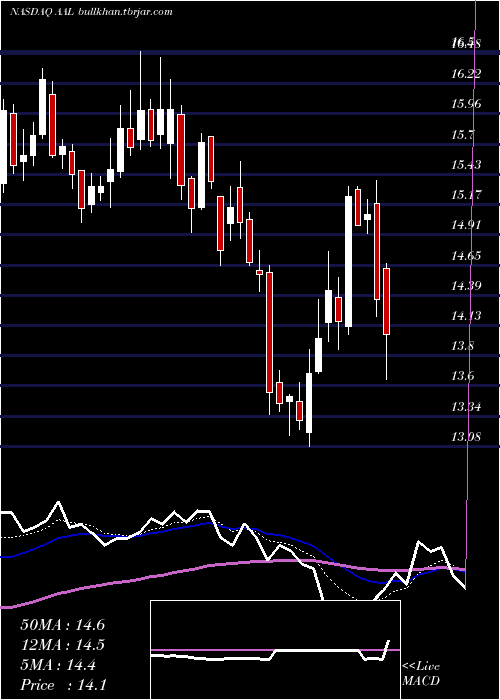Click the NASDAQ AAL chart title text
Viewport: 500px width, 700px height.
[x=91, y=12]
